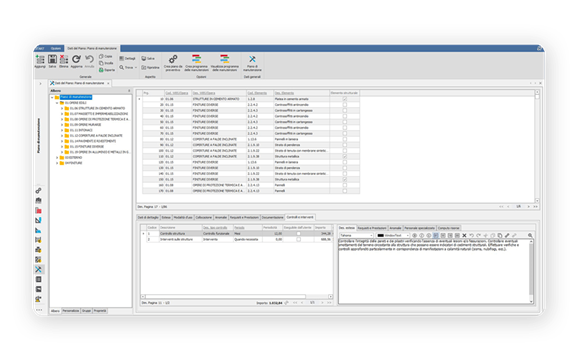Image resolution: width=576 pixels, height=362 pixels.
Task: Click the Aggiungi icon in the ribbon
Action: click(40, 61)
